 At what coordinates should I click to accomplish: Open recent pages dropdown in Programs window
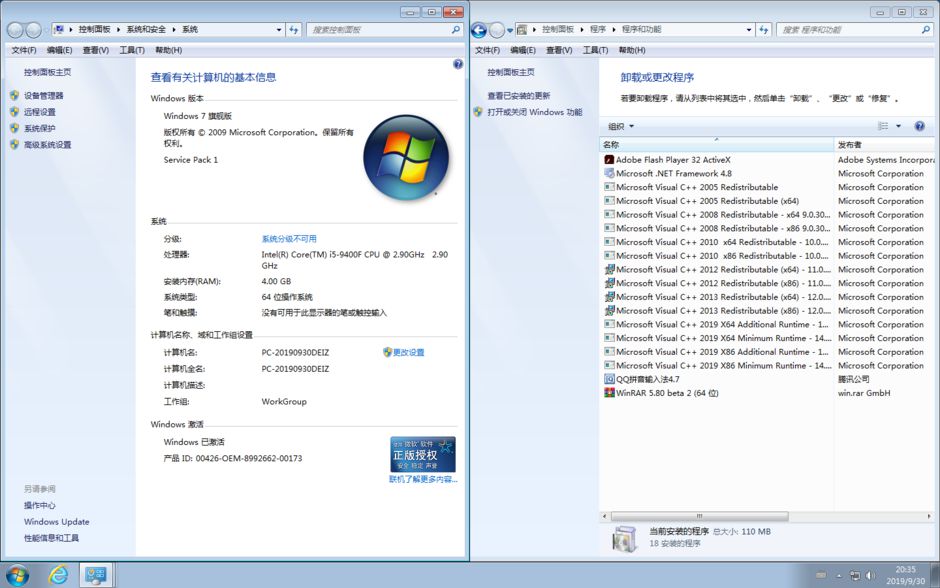click(510, 29)
